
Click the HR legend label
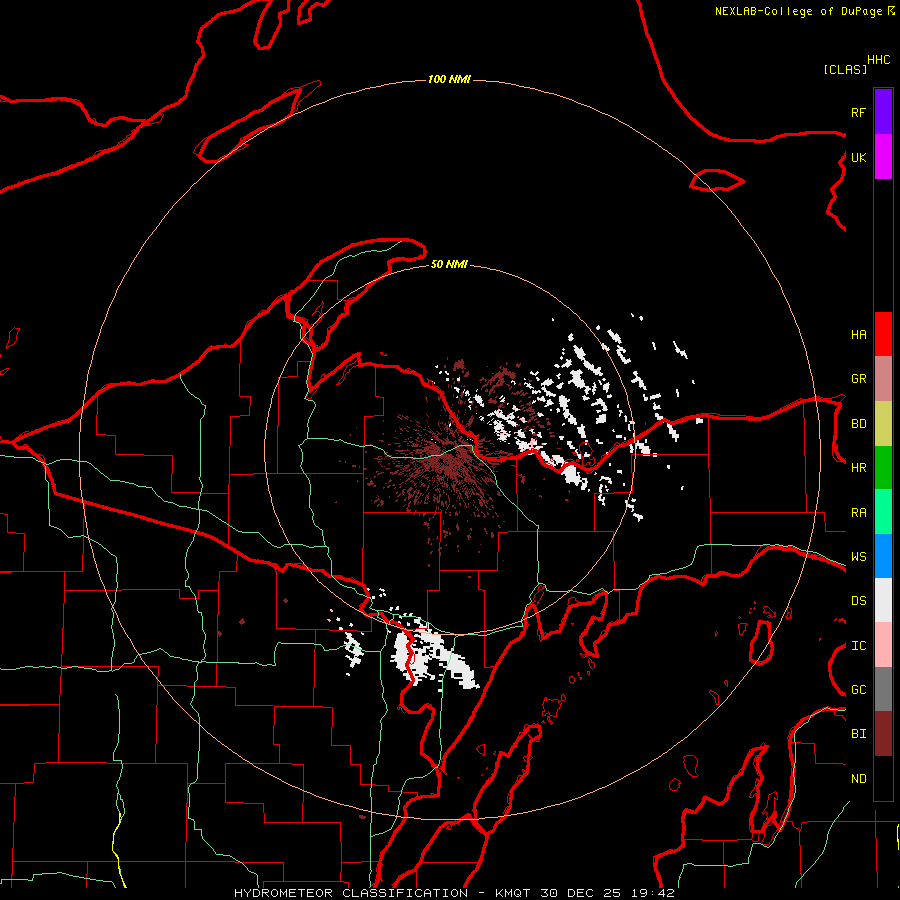click(x=858, y=468)
